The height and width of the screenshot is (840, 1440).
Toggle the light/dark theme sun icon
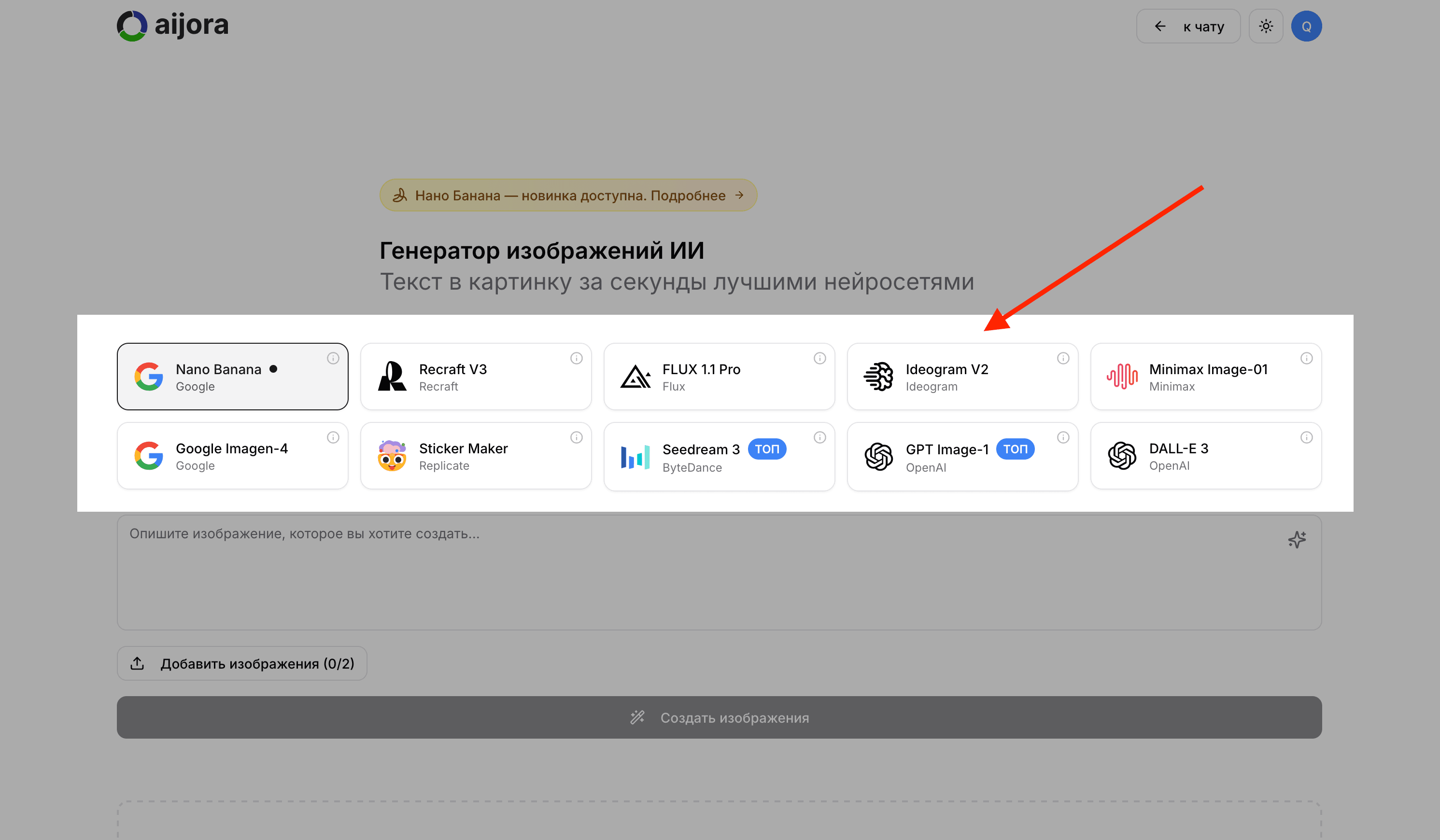pyautogui.click(x=1266, y=26)
